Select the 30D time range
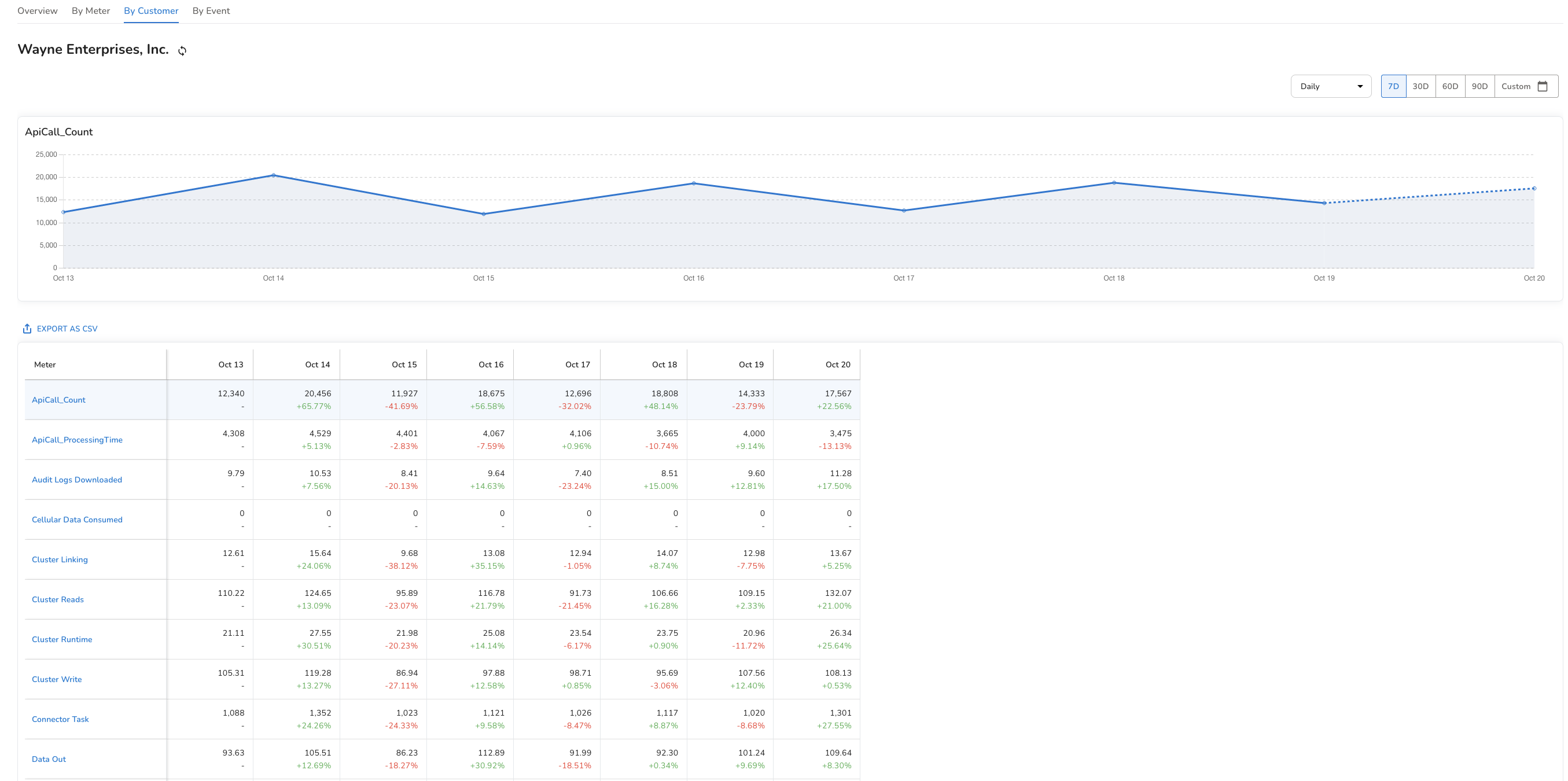Viewport: 1568px width, 781px height. 1420,86
